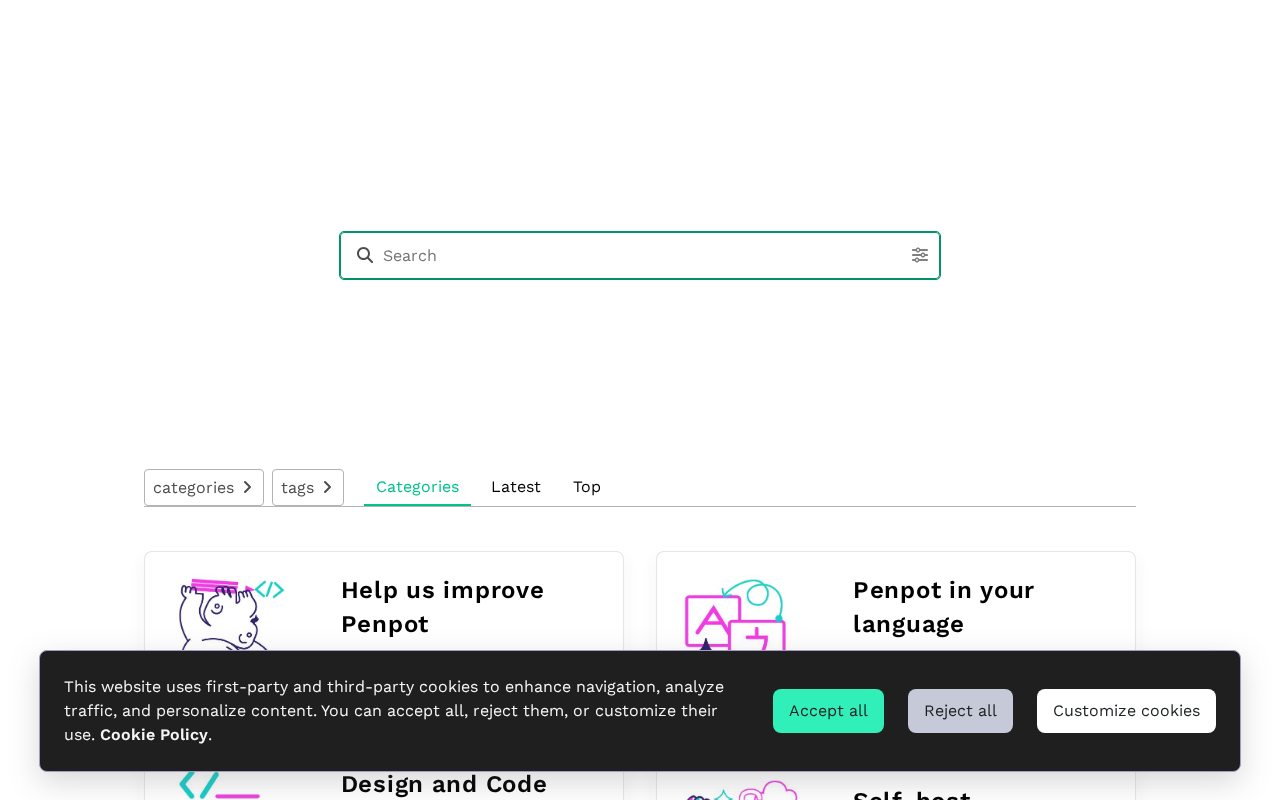The image size is (1280, 800).
Task: Click into the Search text field
Action: point(640,255)
